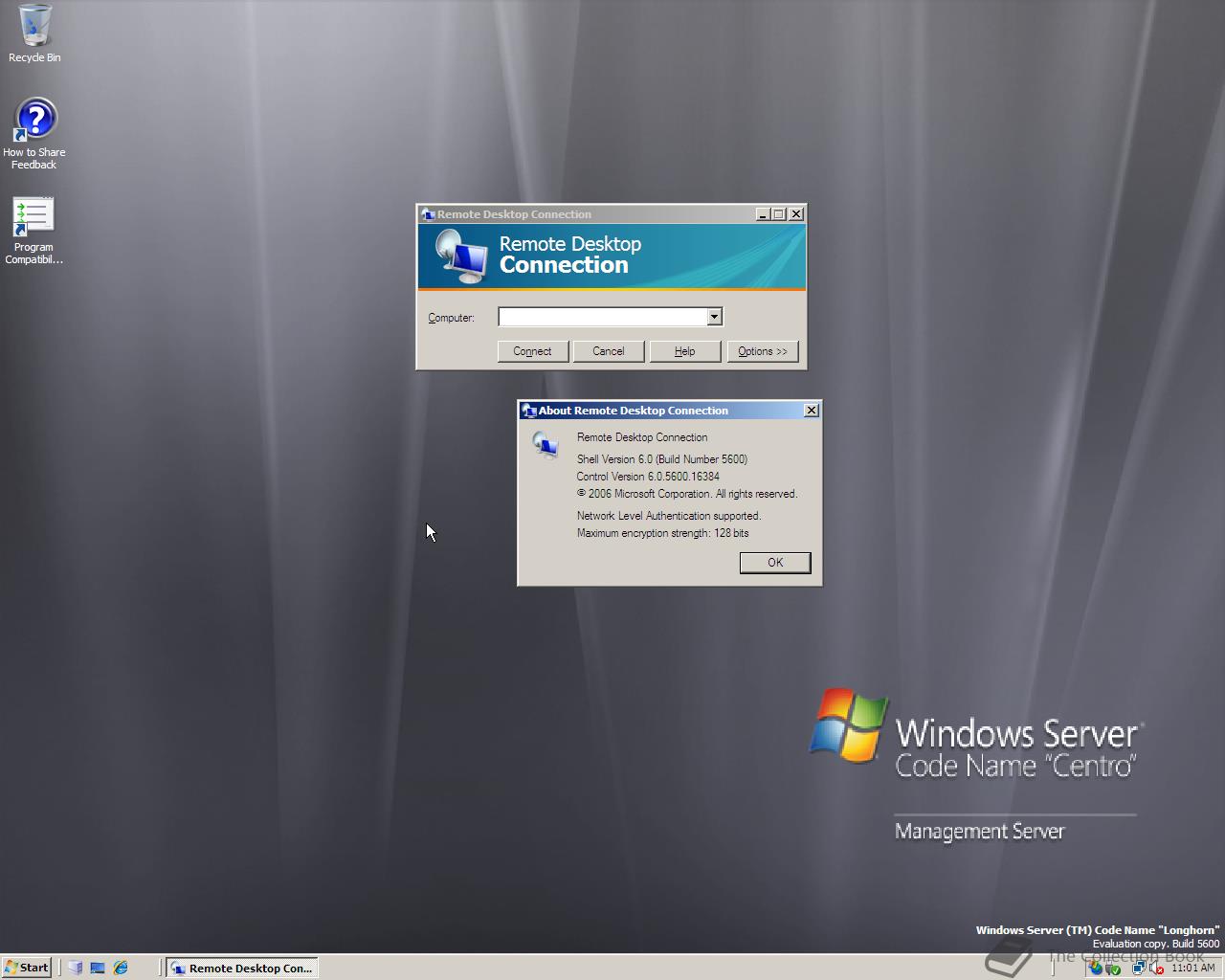The image size is (1225, 980).
Task: Click the Help button
Action: tap(684, 351)
